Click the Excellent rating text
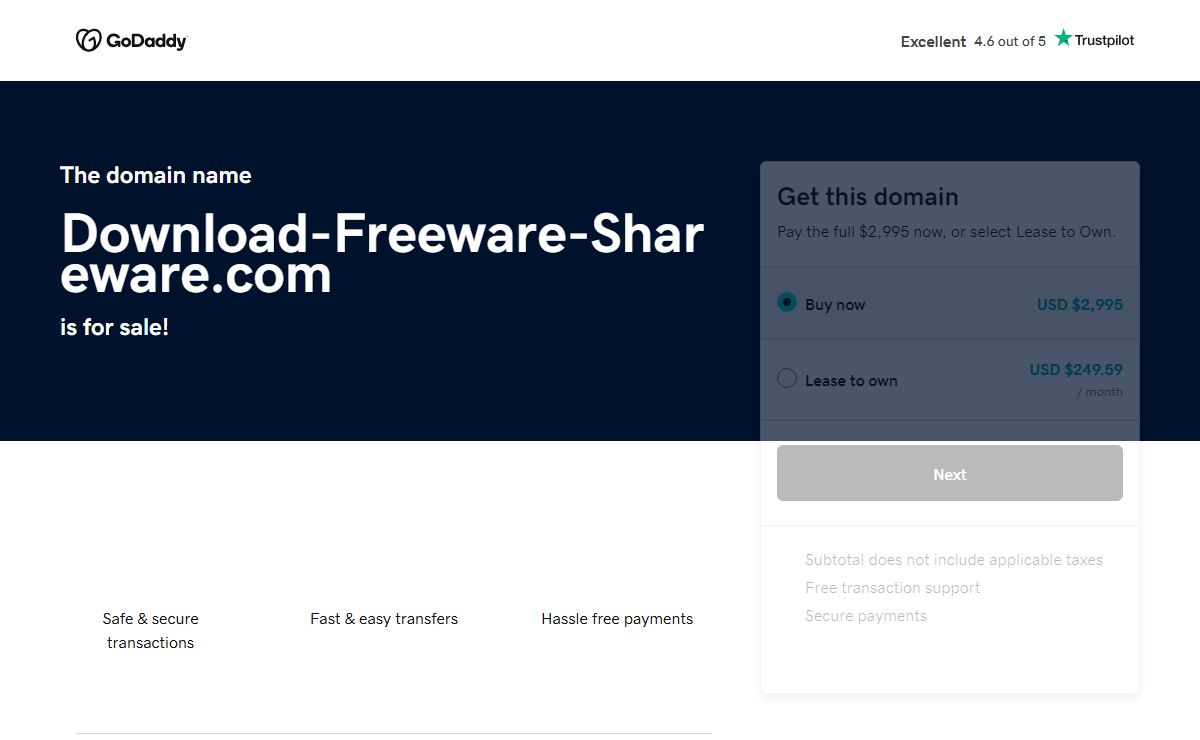Viewport: 1200px width, 740px height. 933,41
